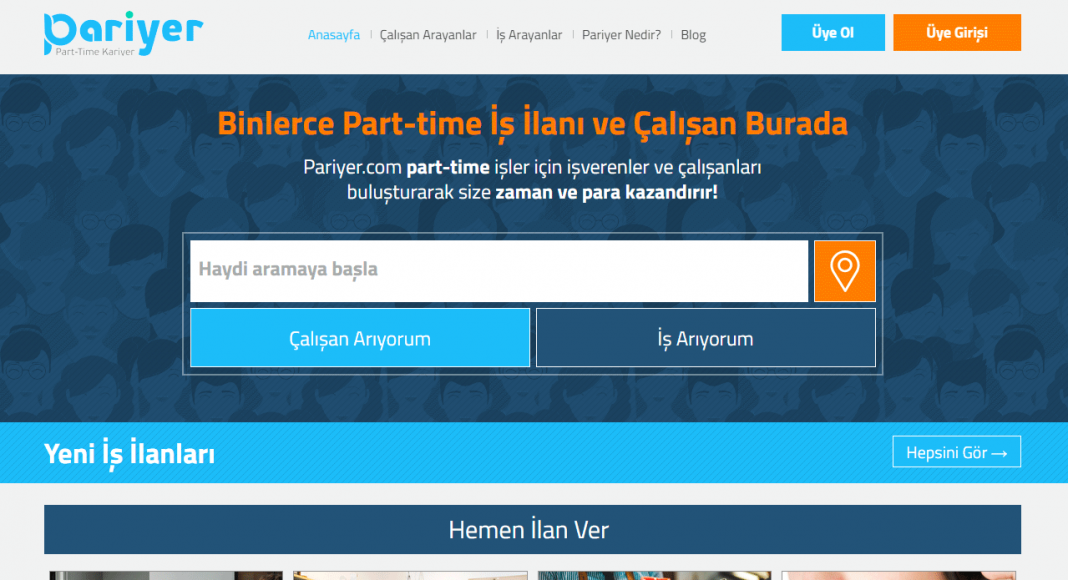
Task: Click the orange location pin icon
Action: tap(845, 271)
